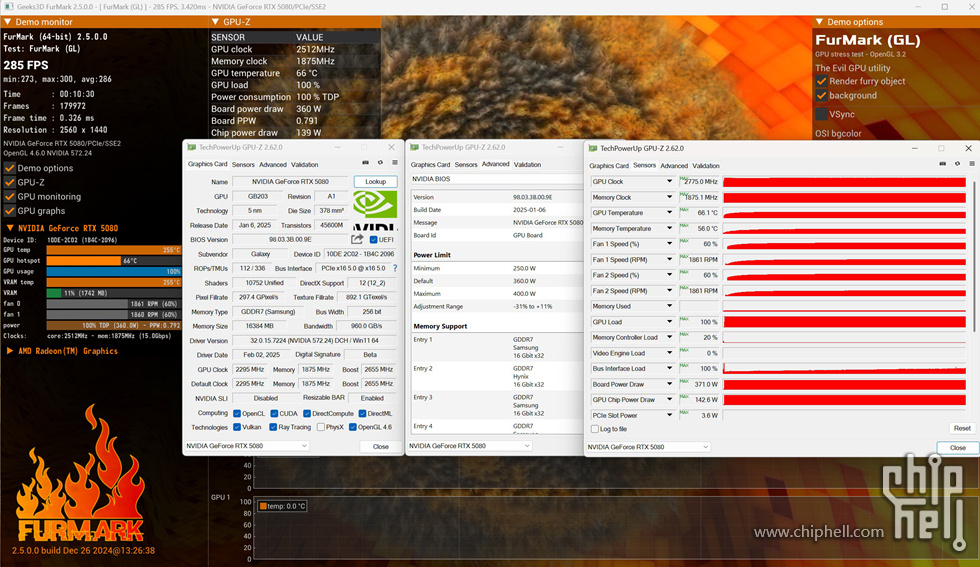Click GPU-Z app icon in Advanced window title bar
Viewport: 980px width, 567px height.
click(414, 147)
